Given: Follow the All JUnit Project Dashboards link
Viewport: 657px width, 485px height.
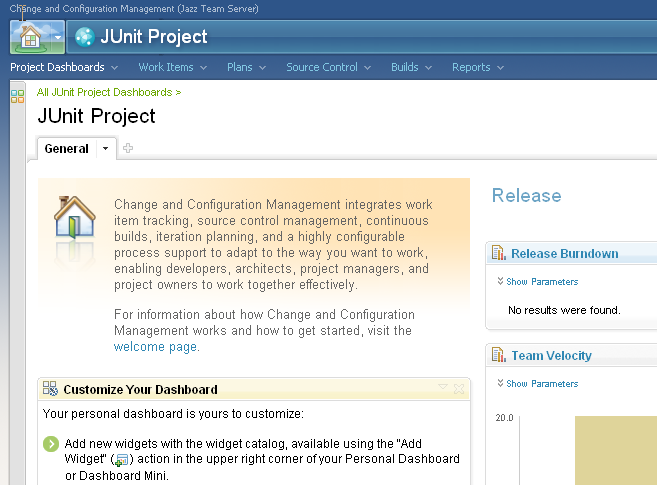Looking at the screenshot, I should point(109,92).
